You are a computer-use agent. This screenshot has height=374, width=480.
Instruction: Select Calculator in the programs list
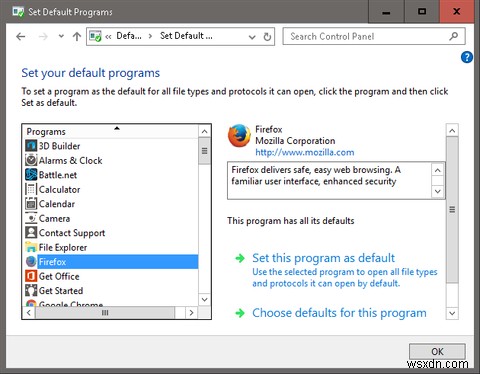pos(59,189)
